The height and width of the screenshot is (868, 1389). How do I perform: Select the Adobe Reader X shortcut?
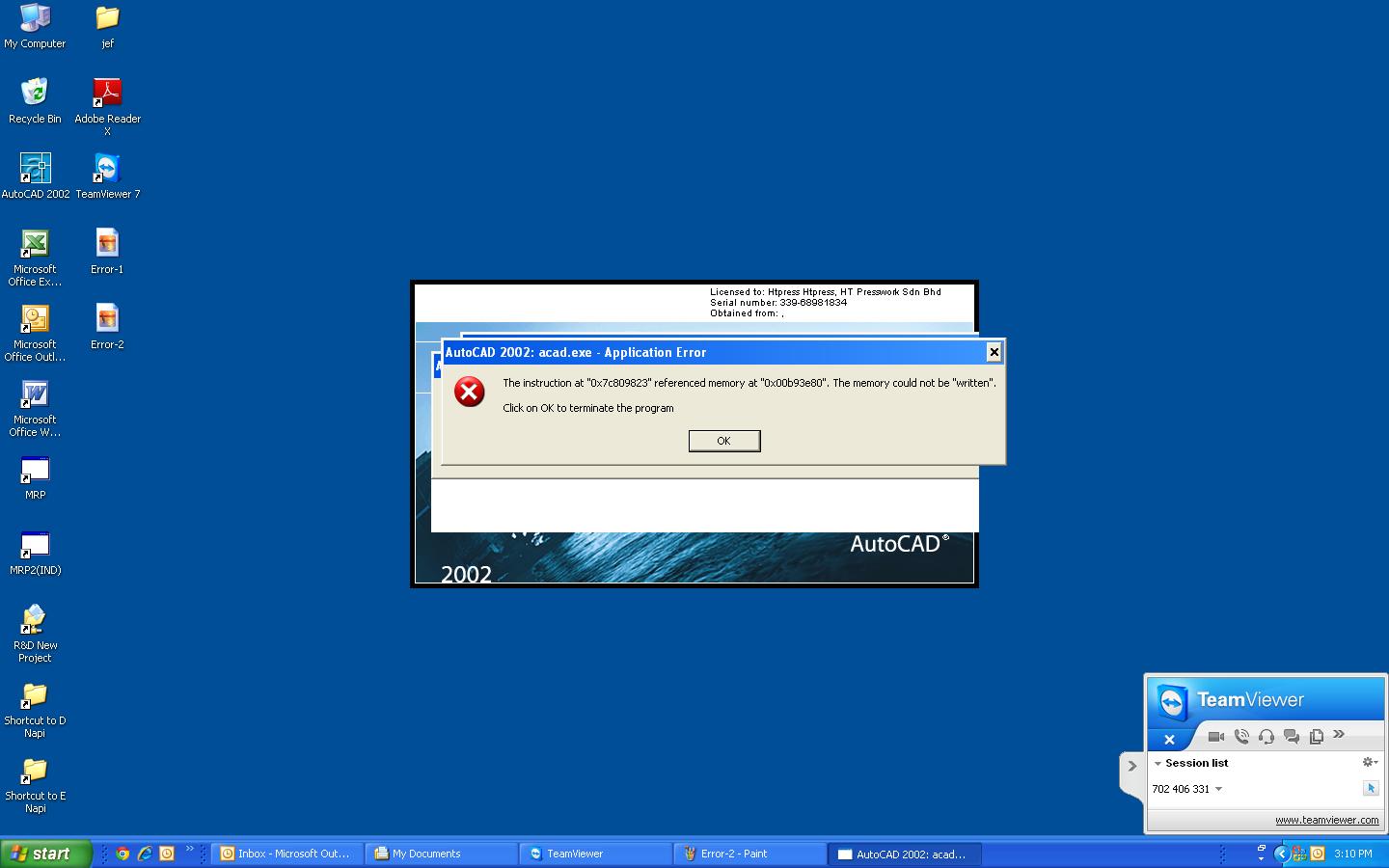click(107, 107)
